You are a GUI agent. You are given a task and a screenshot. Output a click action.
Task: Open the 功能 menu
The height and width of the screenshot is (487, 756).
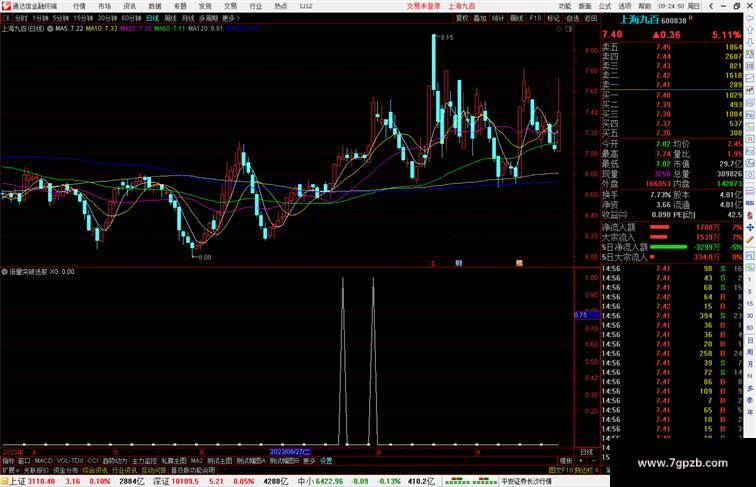pos(565,6)
